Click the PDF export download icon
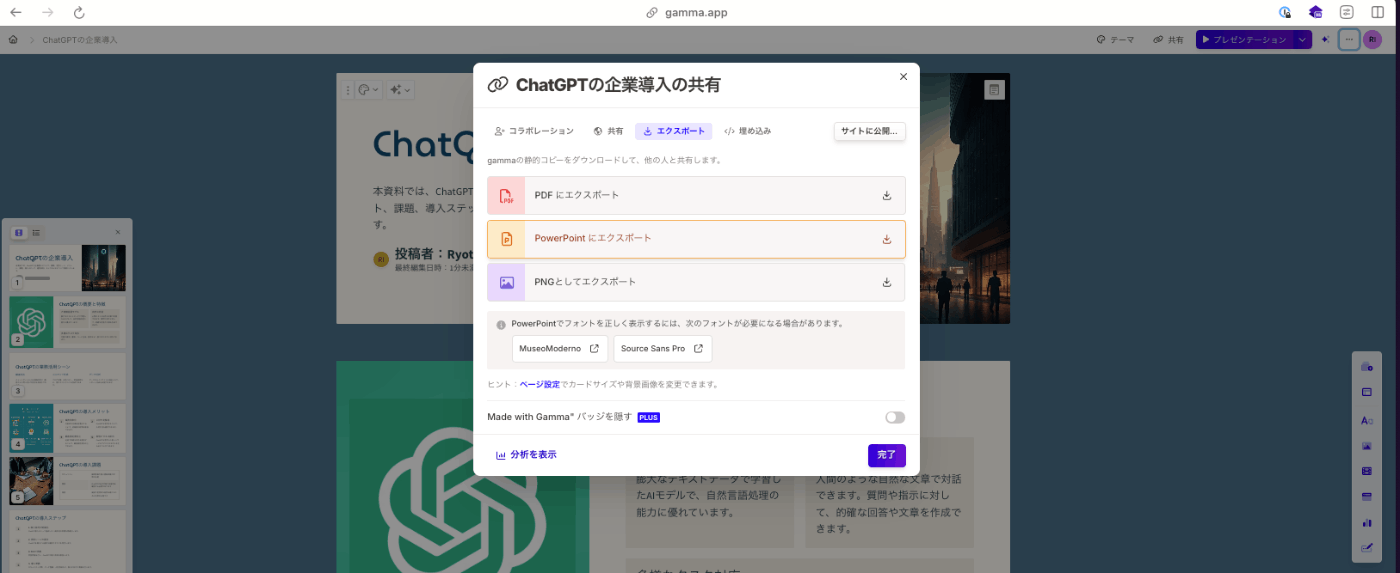This screenshot has height=573, width=1400. tap(886, 195)
